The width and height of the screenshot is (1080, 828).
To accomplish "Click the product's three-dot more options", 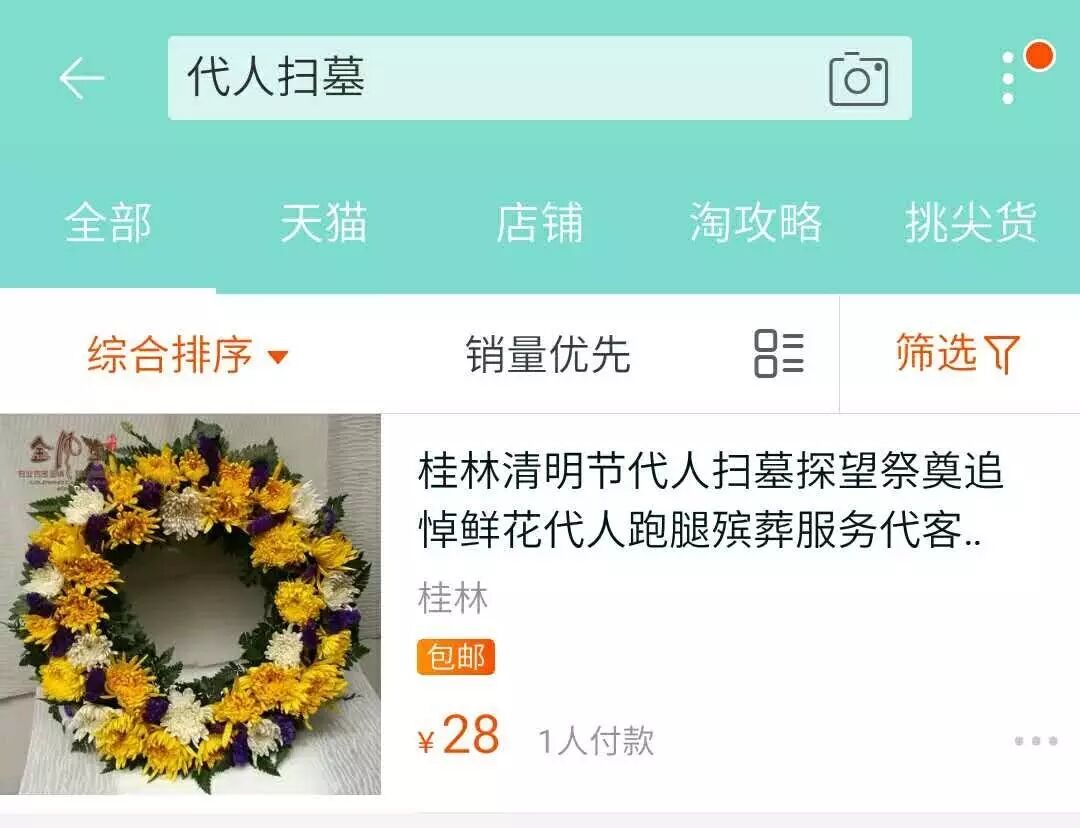I will 1035,741.
